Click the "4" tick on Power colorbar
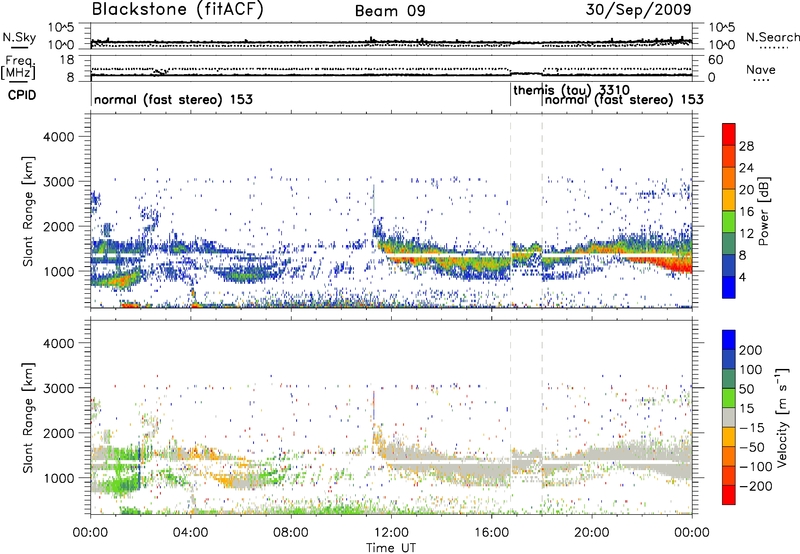The image size is (800, 554). coord(743,277)
